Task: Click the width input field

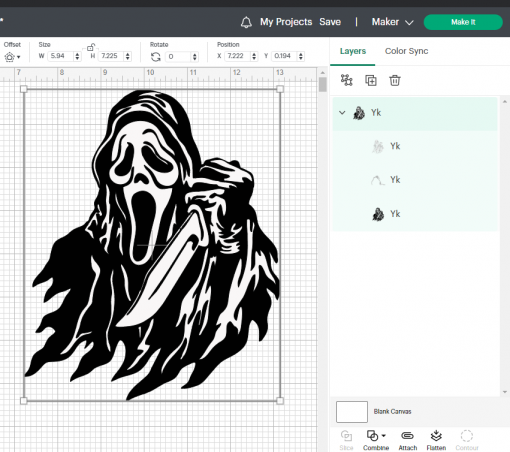Action: (60, 56)
